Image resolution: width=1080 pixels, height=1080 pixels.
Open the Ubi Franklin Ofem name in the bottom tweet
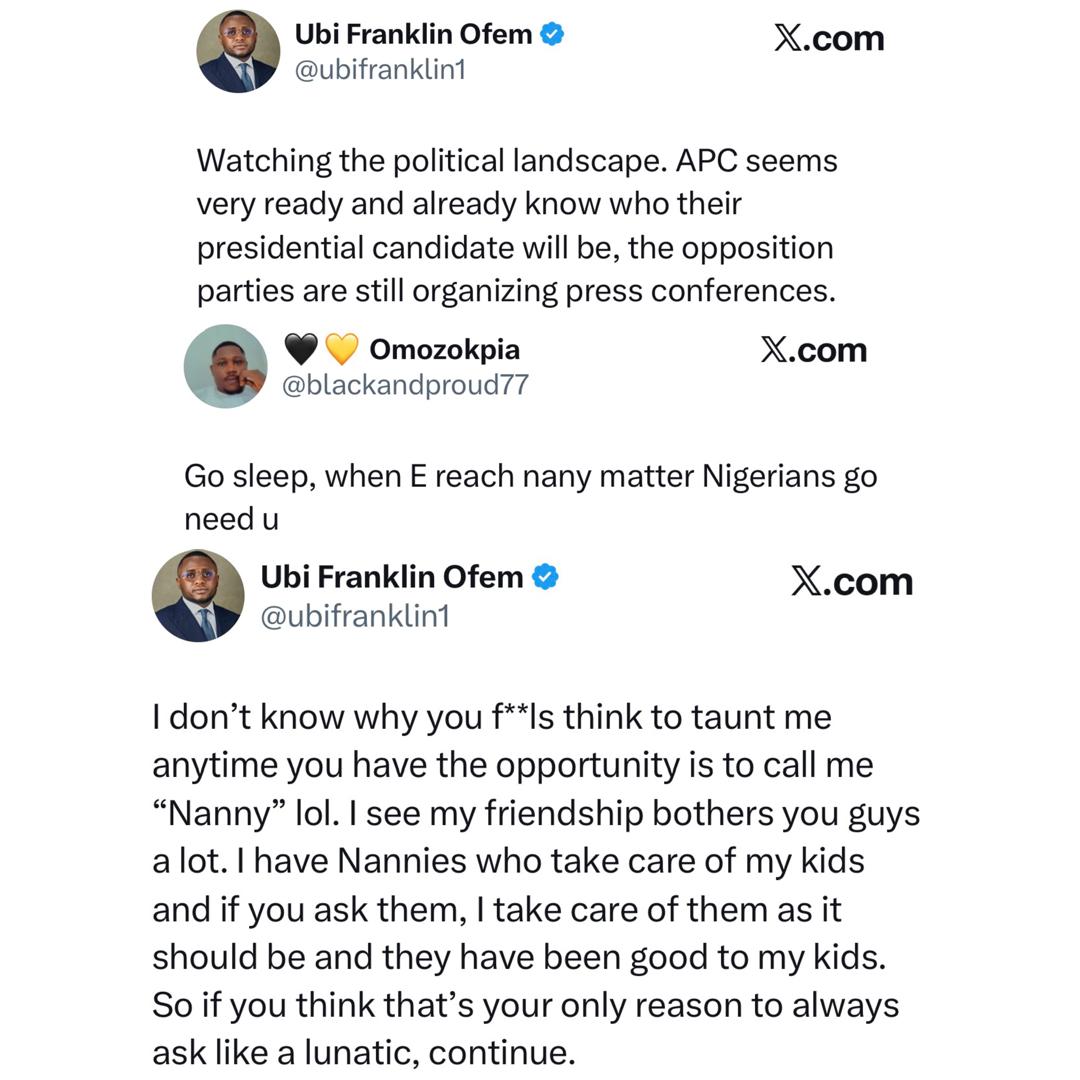pos(392,577)
